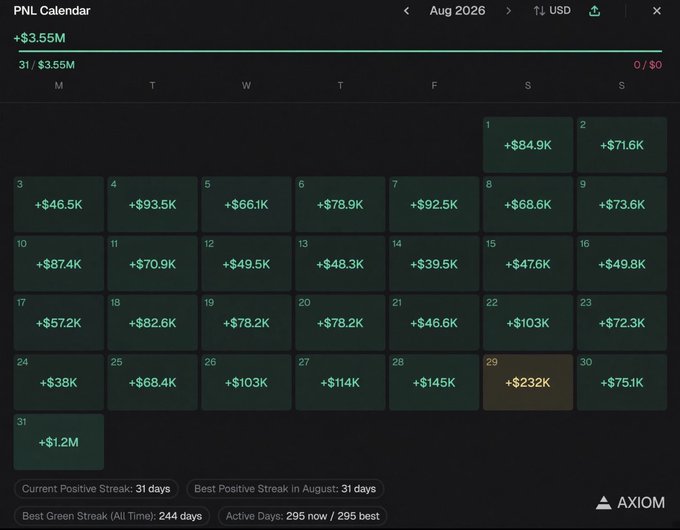Select day 27 cell +$114K
680x530 pixels.
coord(340,382)
